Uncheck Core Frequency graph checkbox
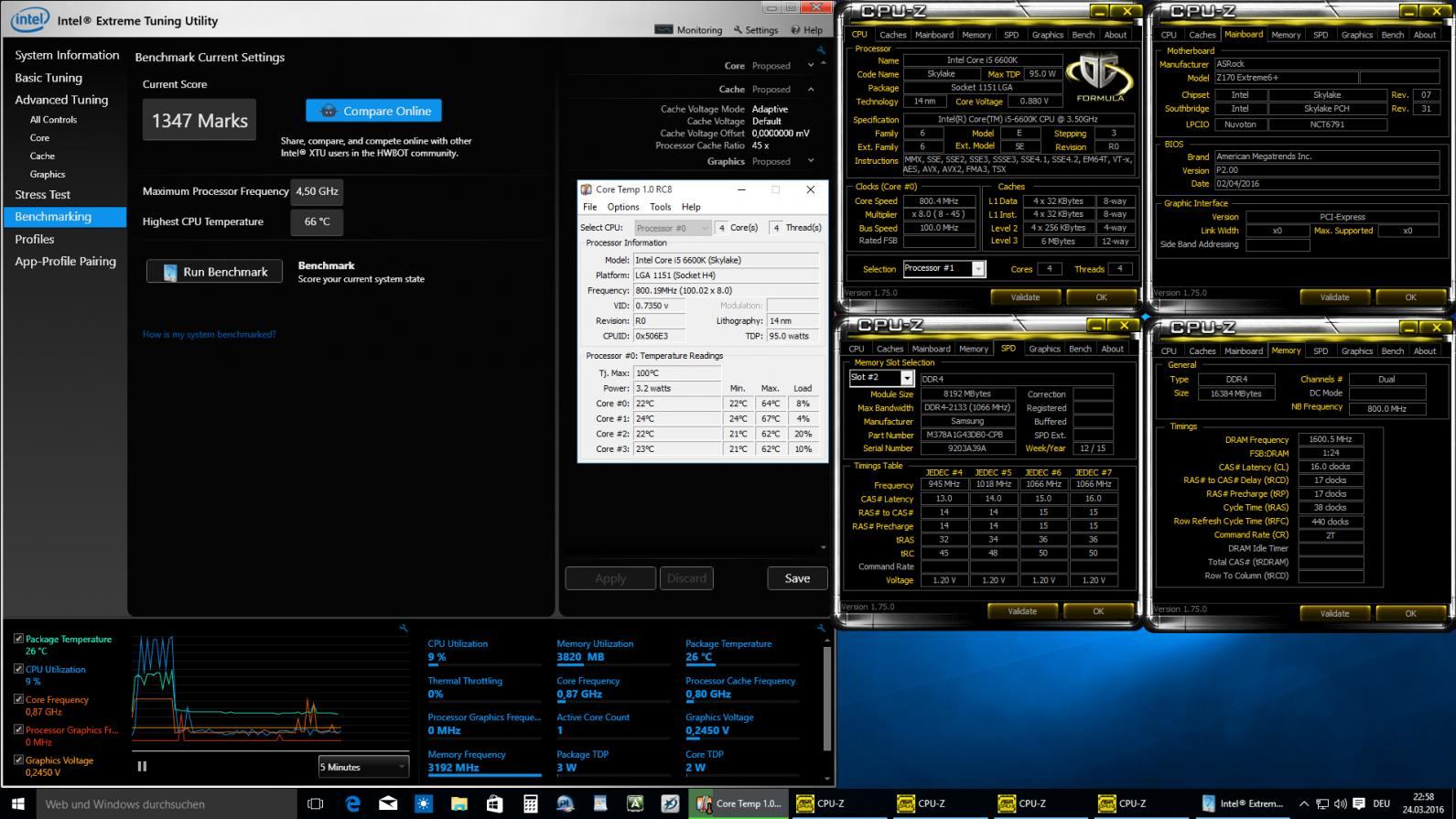1456x819 pixels. tap(18, 699)
